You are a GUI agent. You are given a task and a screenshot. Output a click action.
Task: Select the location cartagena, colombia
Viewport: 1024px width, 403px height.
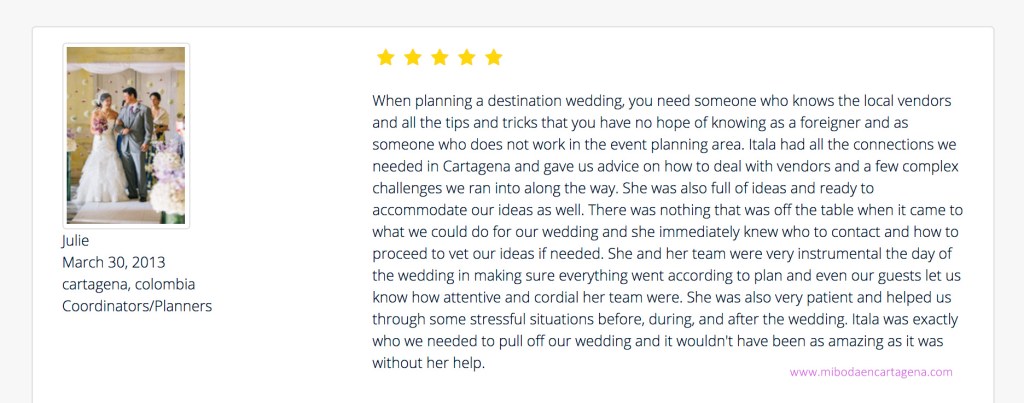tap(128, 284)
